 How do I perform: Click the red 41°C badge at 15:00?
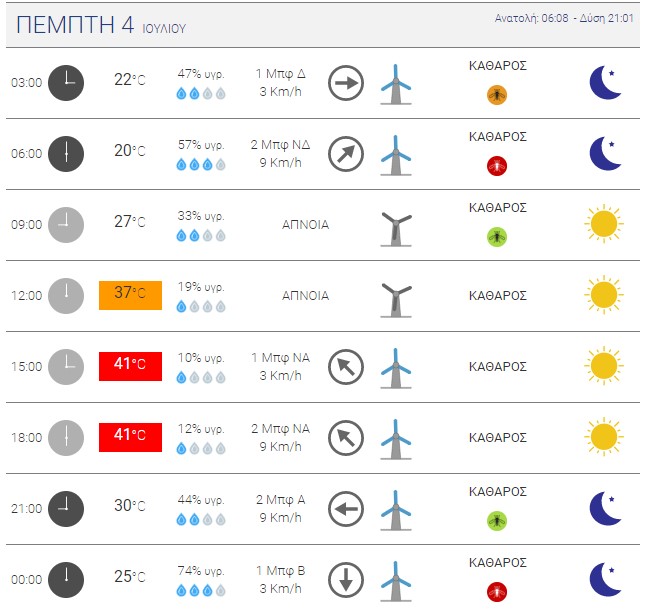click(130, 366)
